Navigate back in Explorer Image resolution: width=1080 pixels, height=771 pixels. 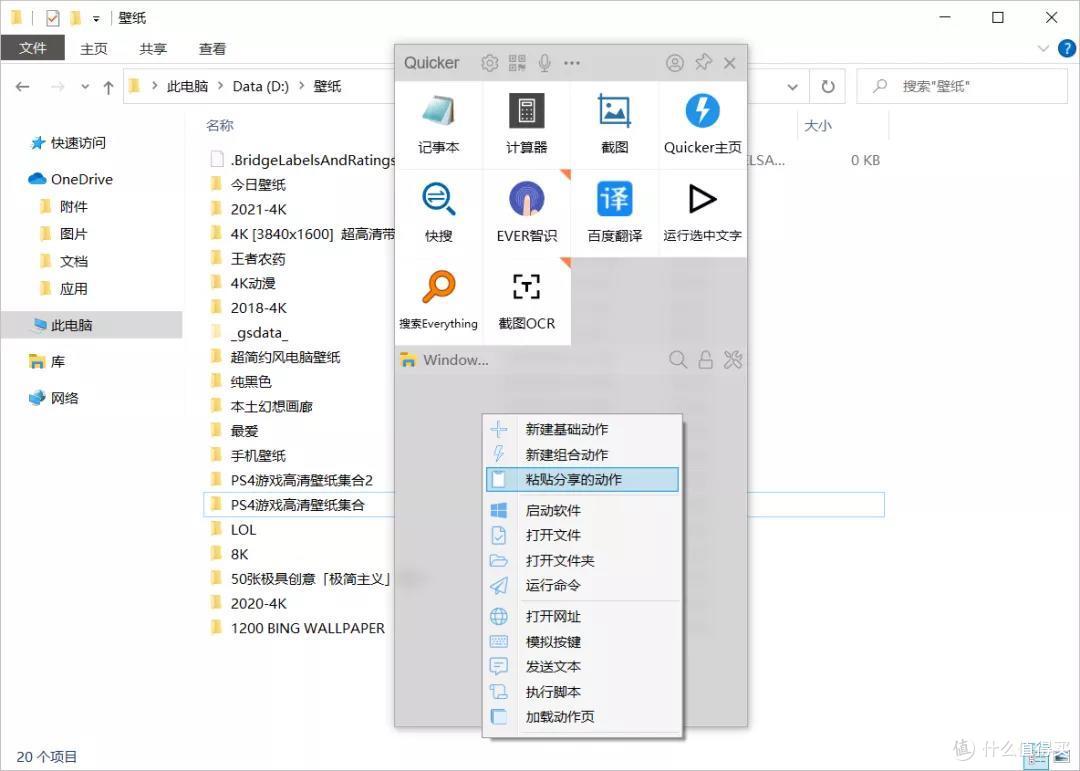click(x=23, y=87)
